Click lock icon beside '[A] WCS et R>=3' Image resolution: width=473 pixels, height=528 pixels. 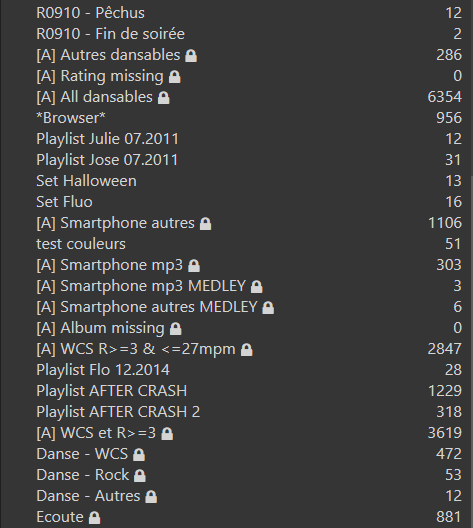click(x=167, y=434)
